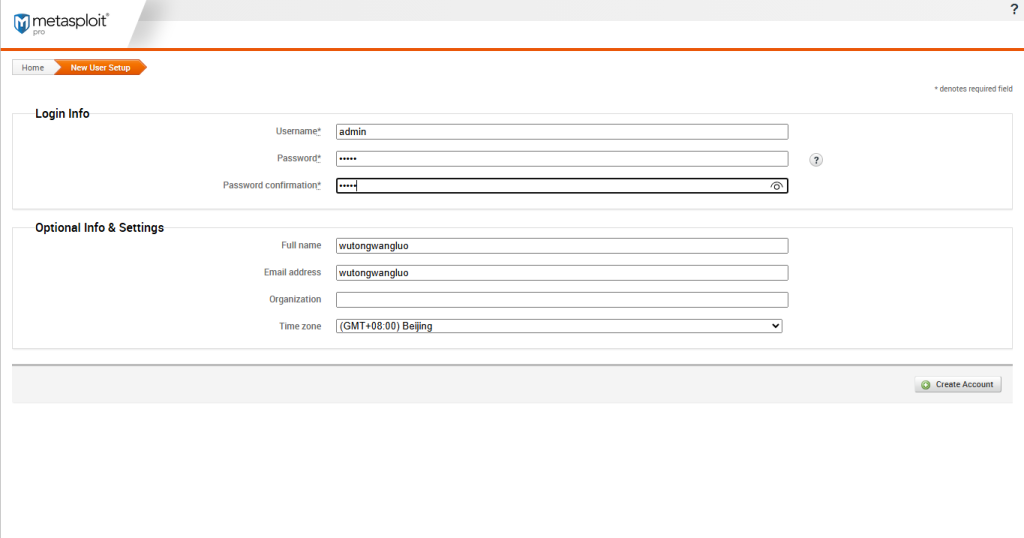Open help via top-right question mark
Image resolution: width=1024 pixels, height=538 pixels.
[1014, 9]
